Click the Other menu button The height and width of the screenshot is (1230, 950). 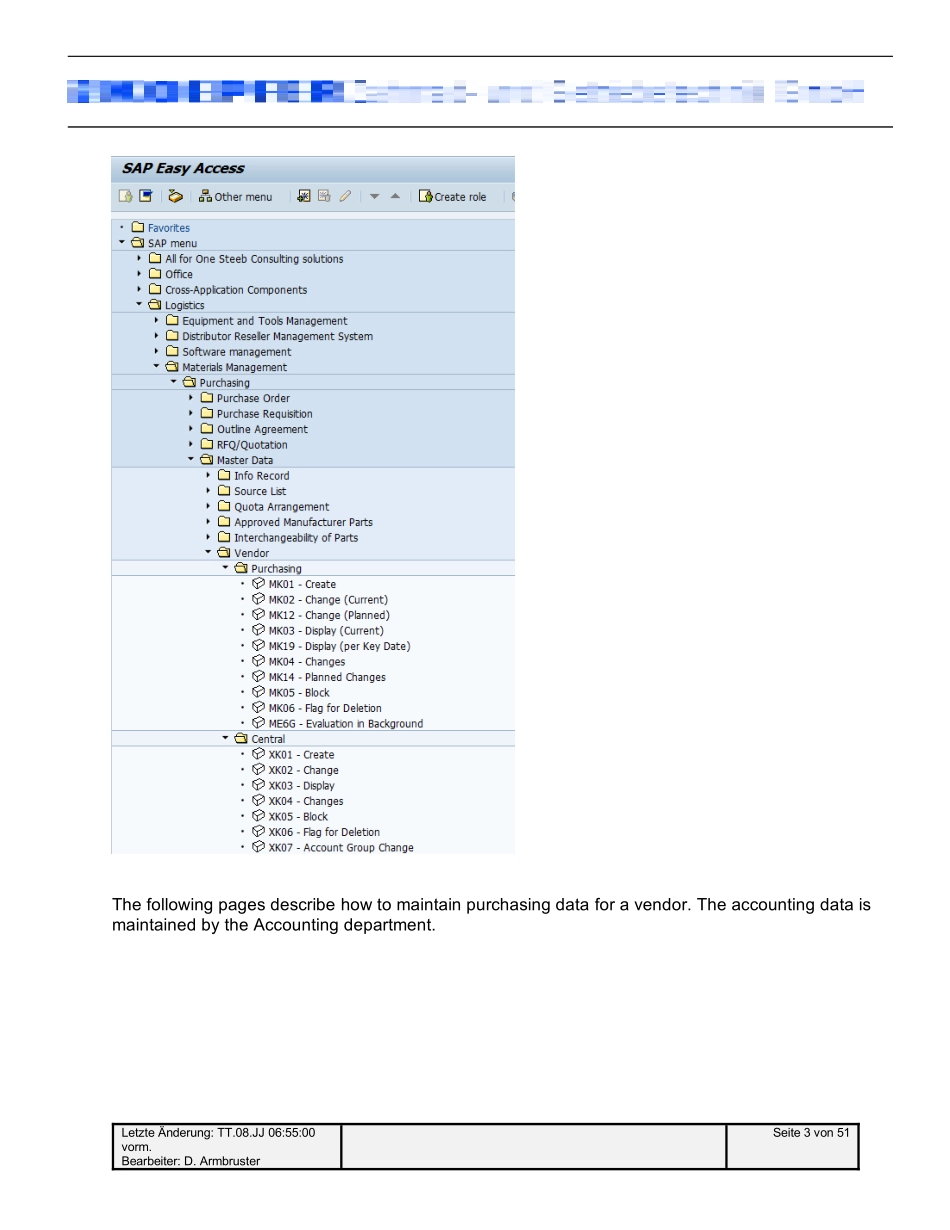236,197
